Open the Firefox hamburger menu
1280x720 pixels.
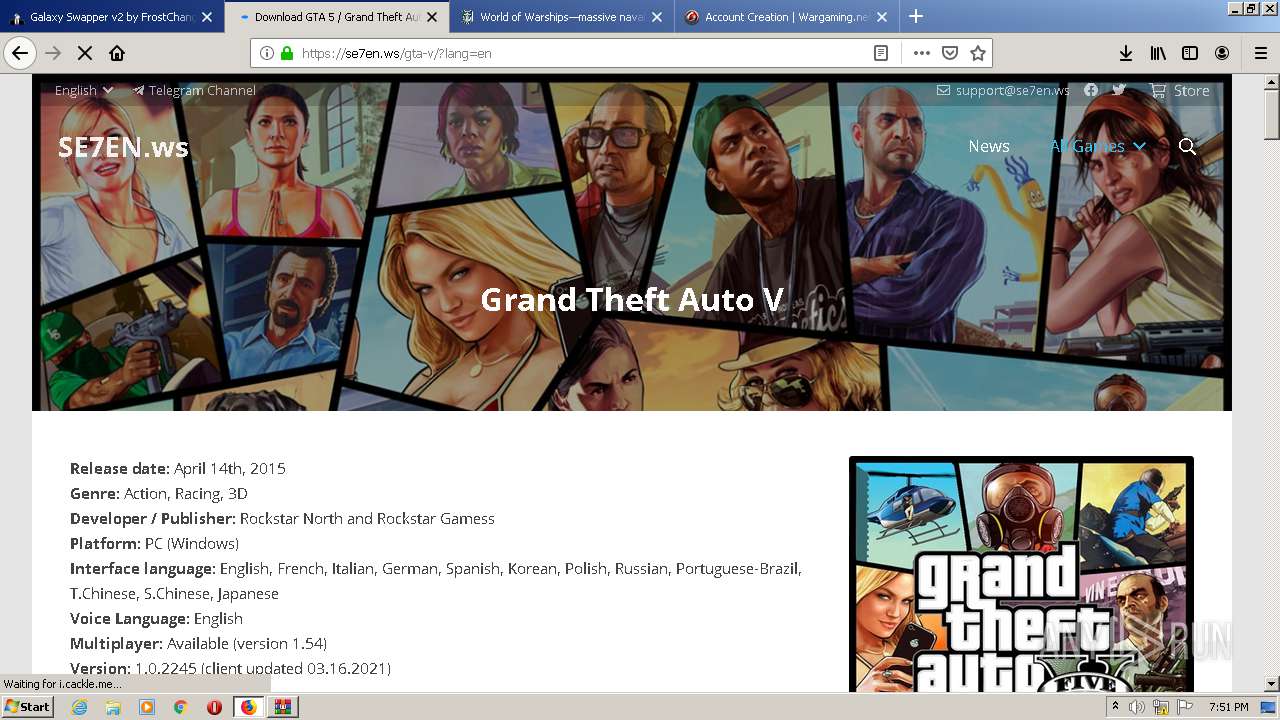click(1261, 53)
